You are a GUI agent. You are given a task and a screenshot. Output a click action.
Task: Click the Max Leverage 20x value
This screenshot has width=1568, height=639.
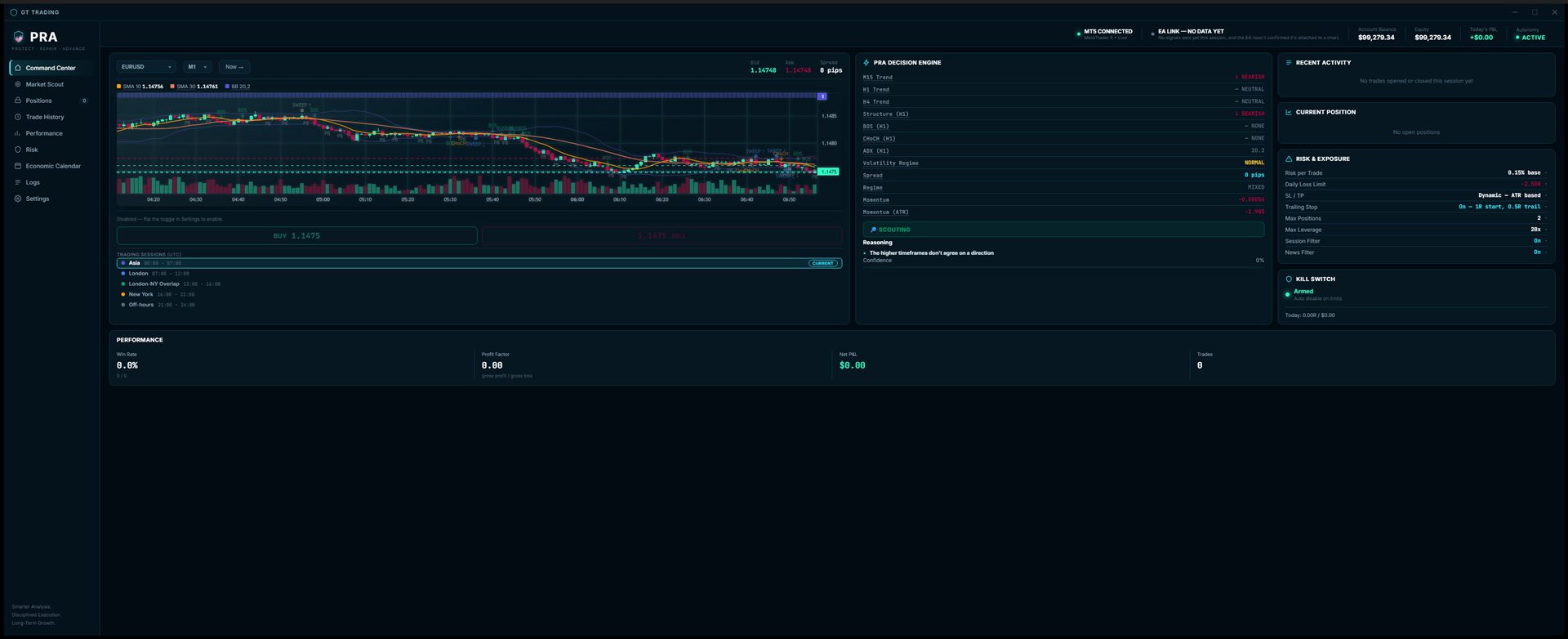[1536, 230]
